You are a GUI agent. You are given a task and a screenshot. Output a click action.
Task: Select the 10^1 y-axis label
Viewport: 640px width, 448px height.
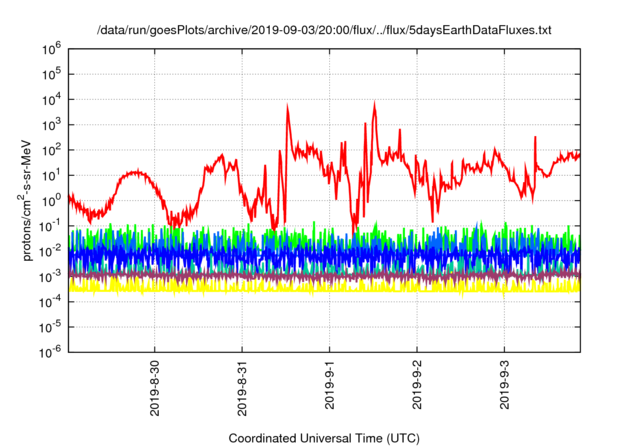(x=51, y=176)
